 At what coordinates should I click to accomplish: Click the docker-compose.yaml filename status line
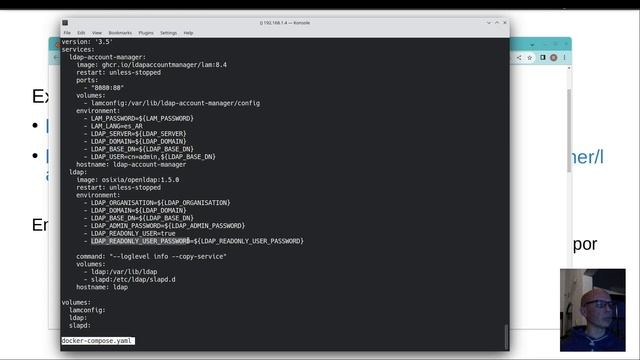[98, 340]
